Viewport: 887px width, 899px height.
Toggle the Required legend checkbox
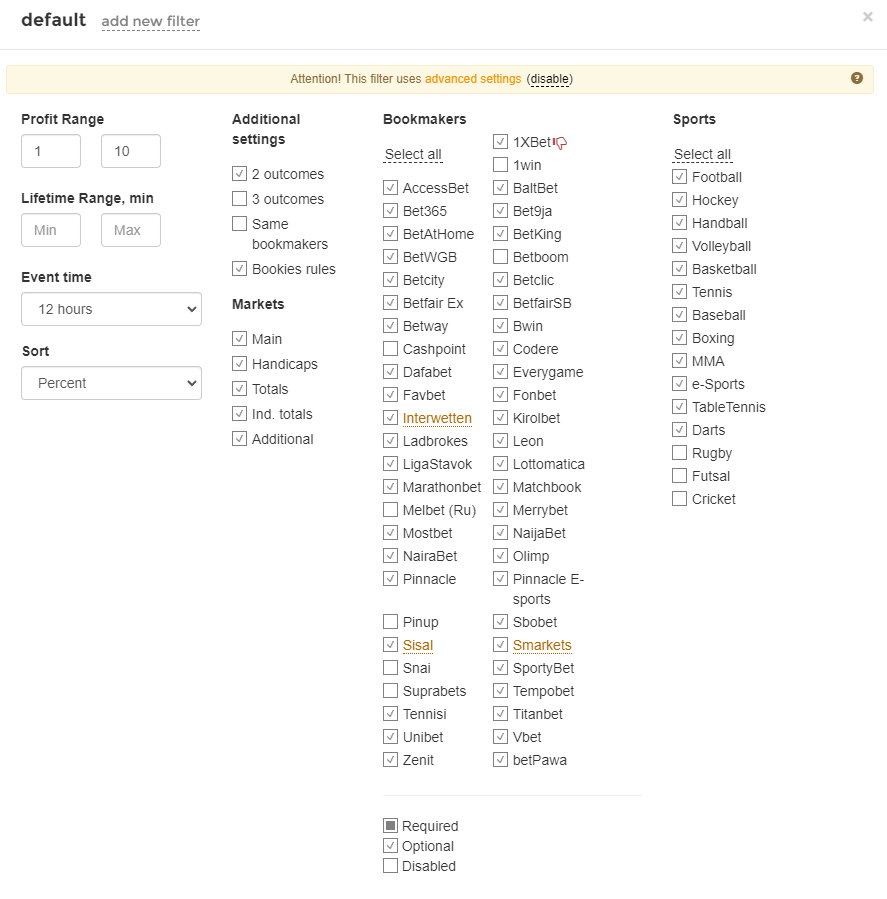pos(390,826)
